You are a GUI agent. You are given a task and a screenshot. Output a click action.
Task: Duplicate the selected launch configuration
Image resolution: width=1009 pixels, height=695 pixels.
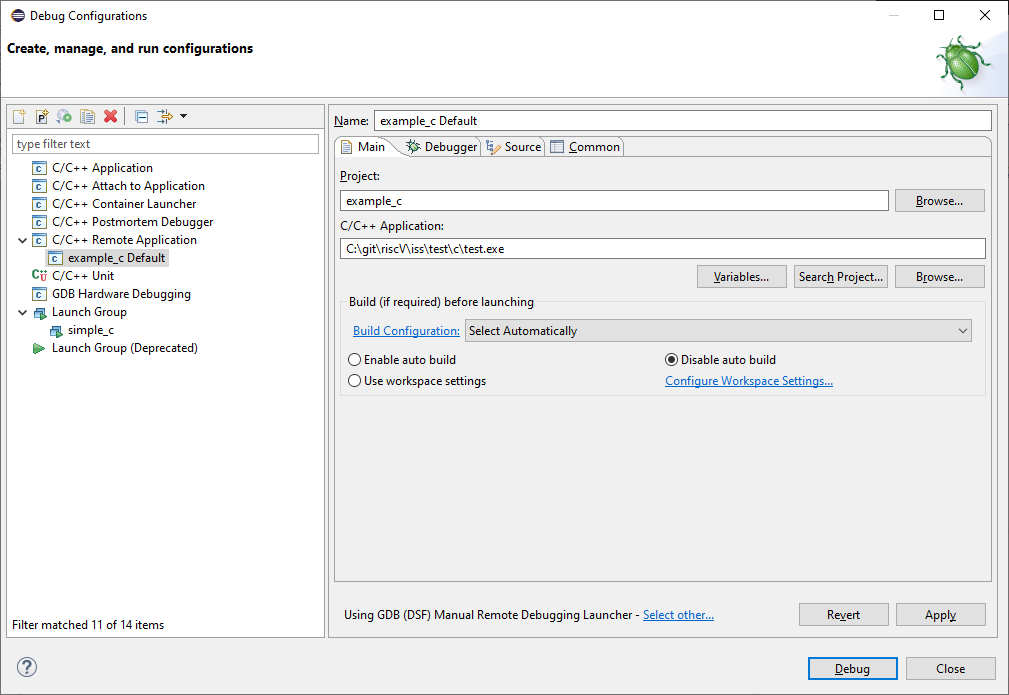pyautogui.click(x=87, y=117)
